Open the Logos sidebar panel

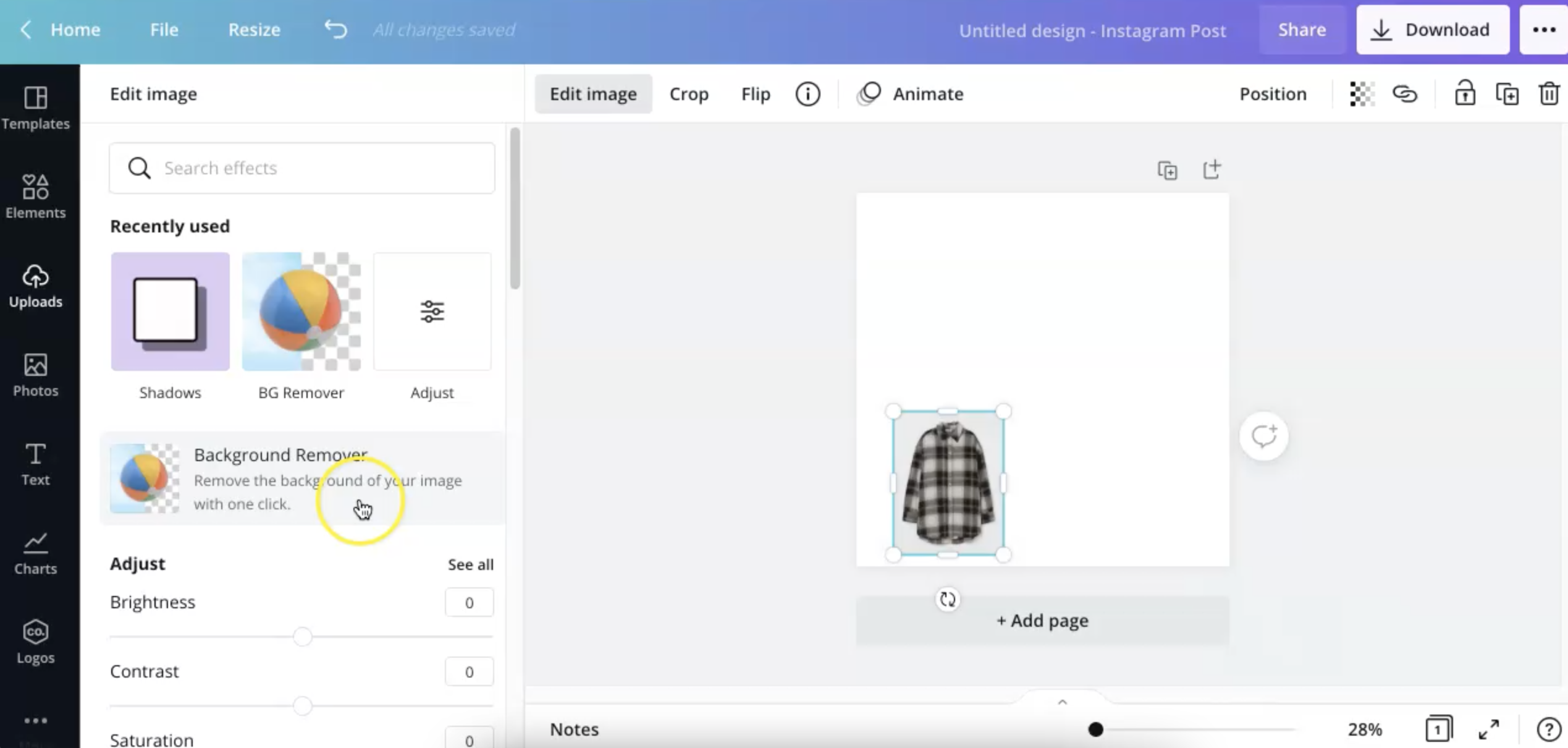pyautogui.click(x=35, y=642)
